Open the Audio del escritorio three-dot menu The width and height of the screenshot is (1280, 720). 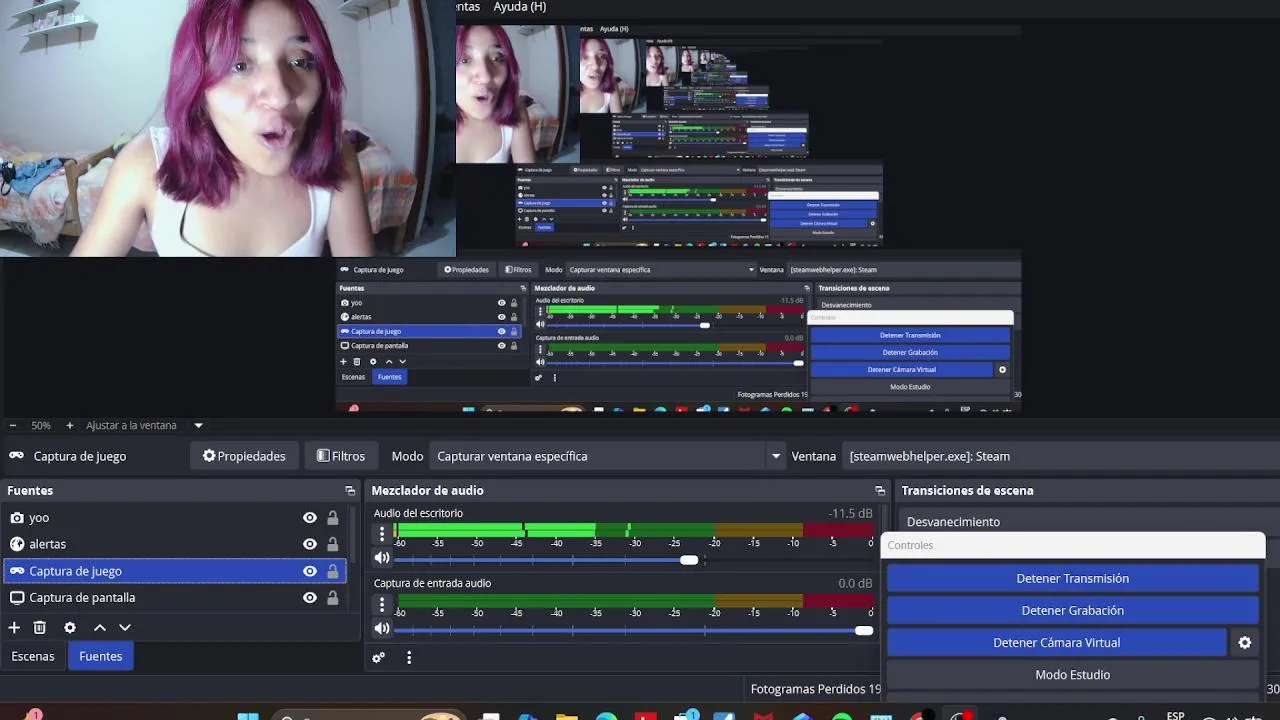382,534
